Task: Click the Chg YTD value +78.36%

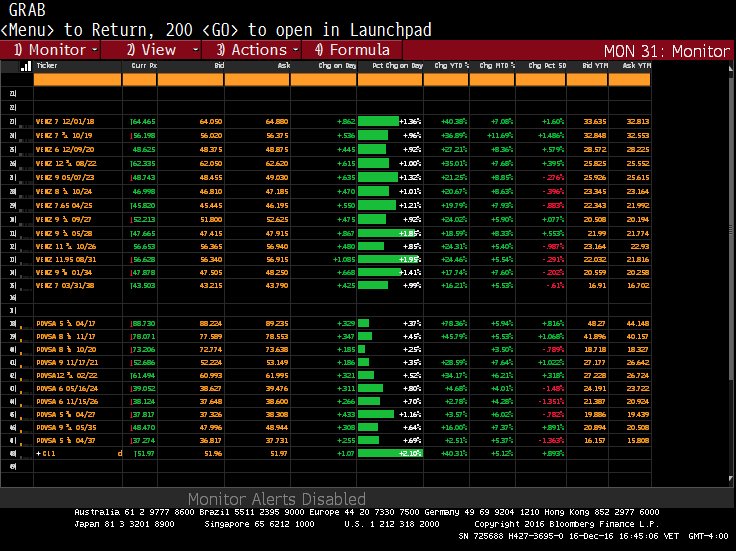Action: [x=454, y=323]
